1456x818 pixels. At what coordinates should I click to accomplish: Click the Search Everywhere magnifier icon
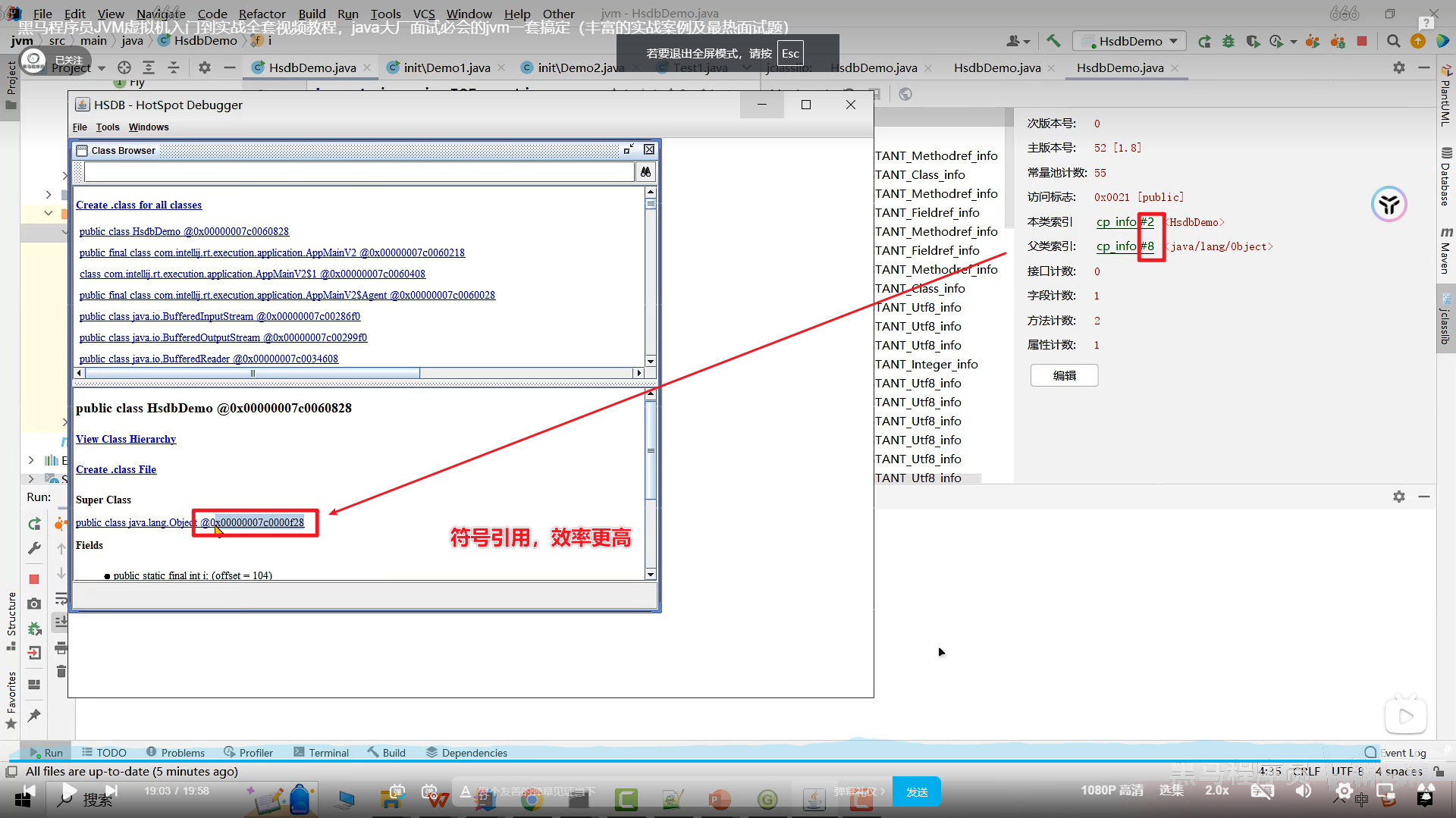tap(1393, 41)
